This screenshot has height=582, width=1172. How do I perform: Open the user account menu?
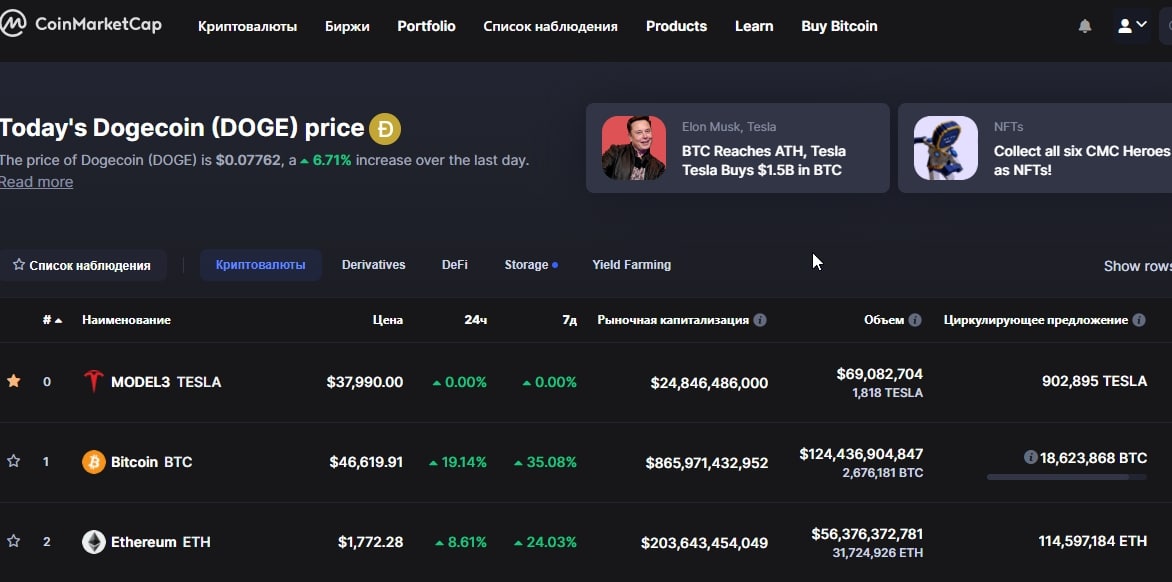pos(1132,25)
